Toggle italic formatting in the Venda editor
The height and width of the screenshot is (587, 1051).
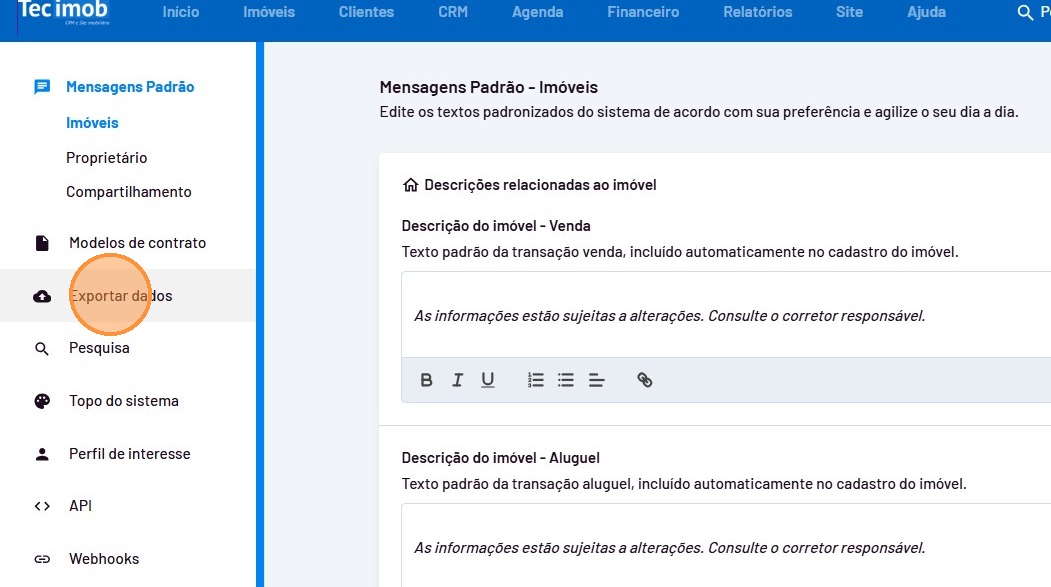click(457, 380)
